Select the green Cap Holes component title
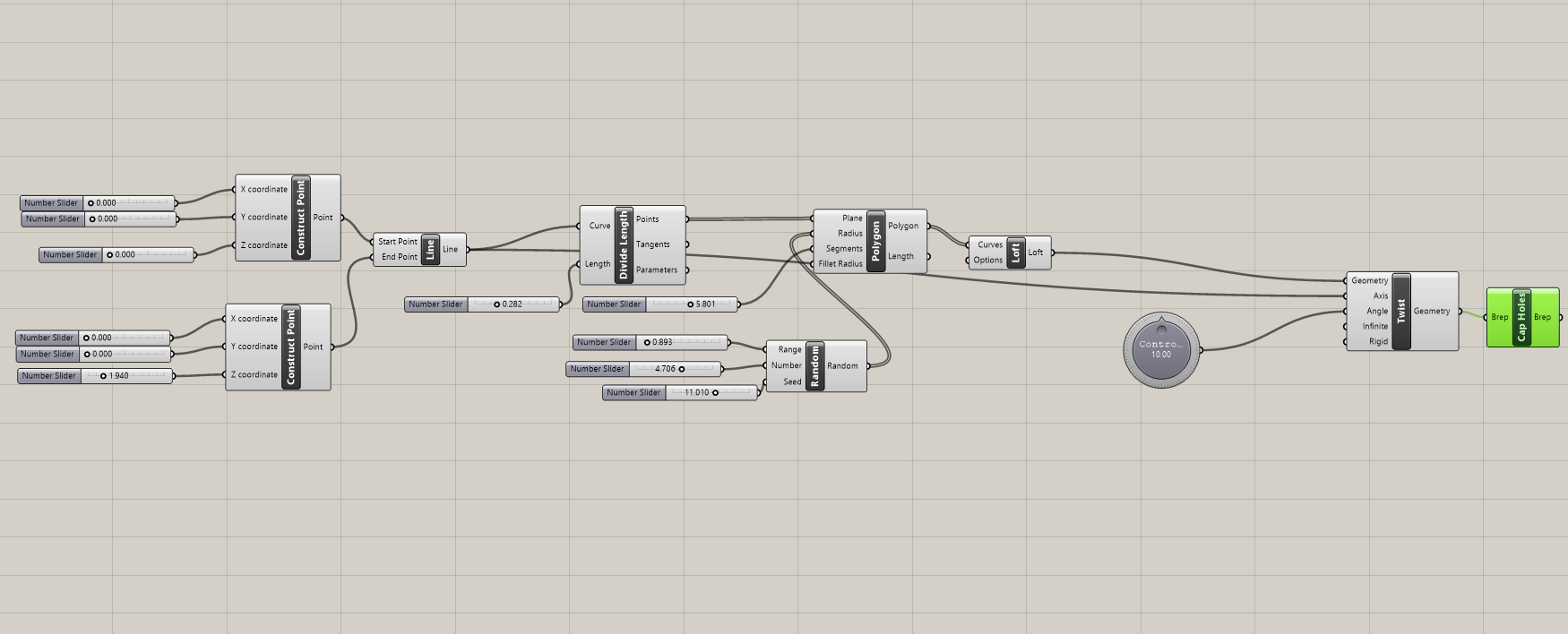1568x634 pixels. [x=1521, y=317]
